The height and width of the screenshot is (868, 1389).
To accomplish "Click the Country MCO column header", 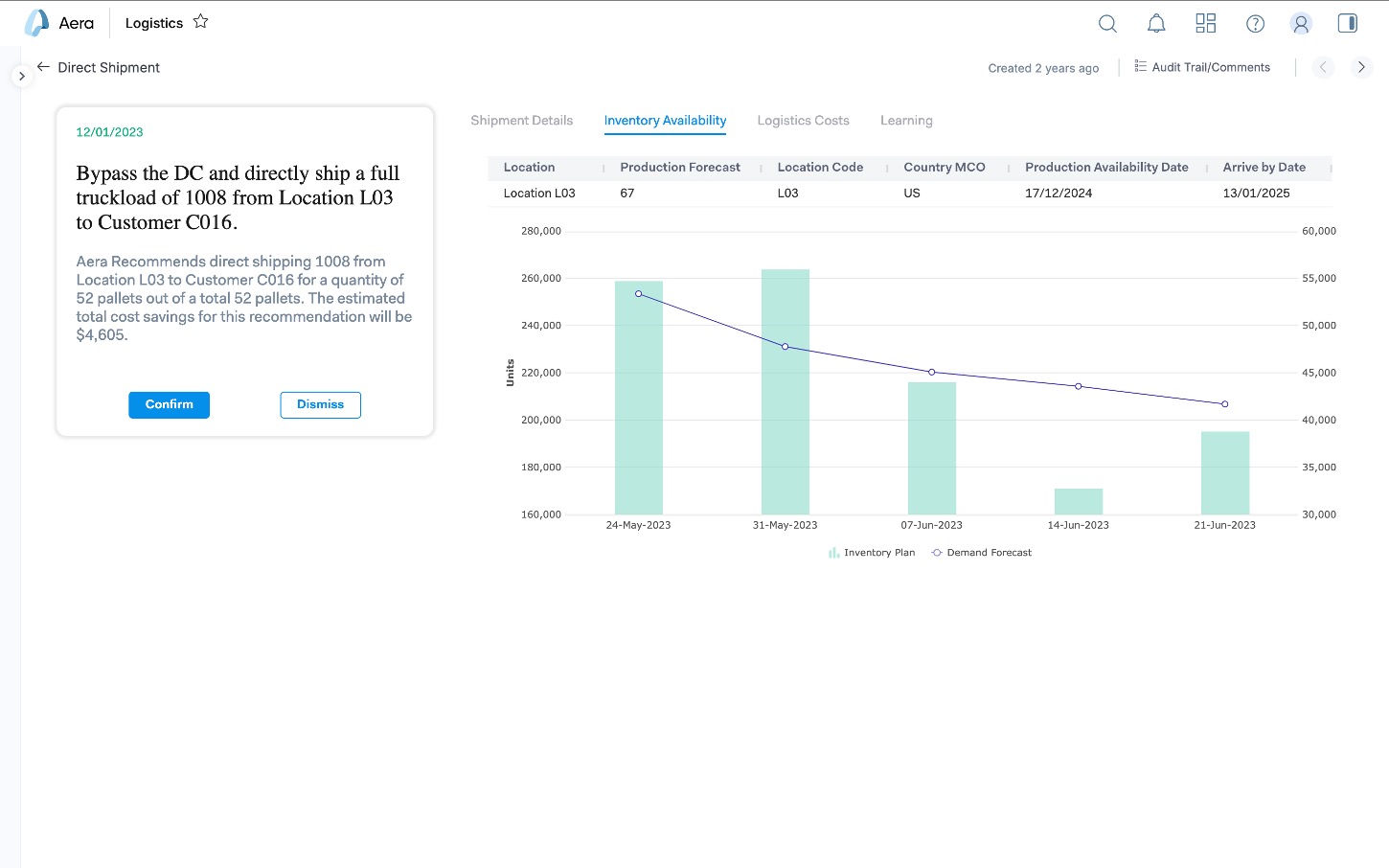I will [x=945, y=168].
